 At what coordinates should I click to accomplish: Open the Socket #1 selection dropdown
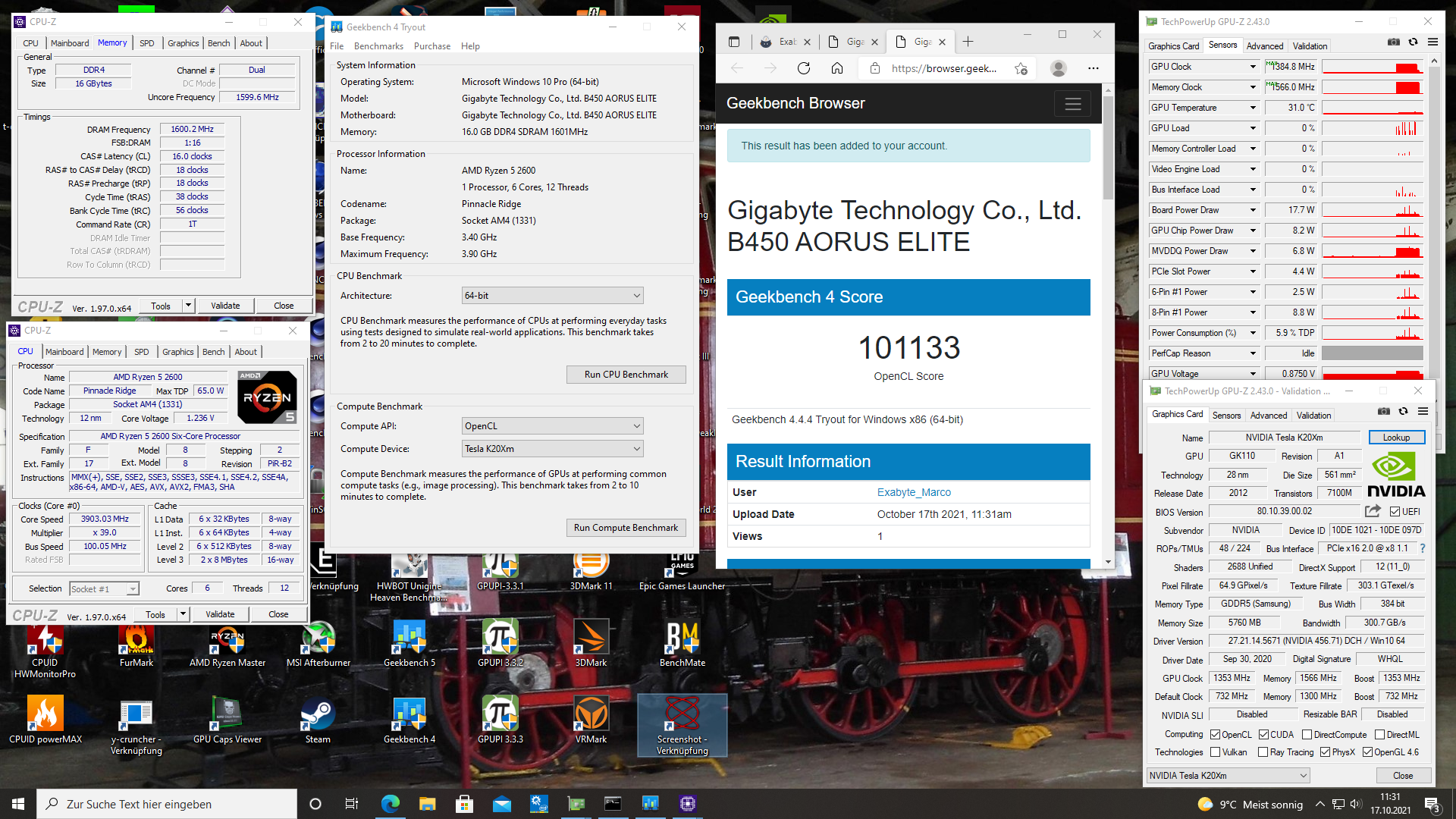(x=104, y=589)
